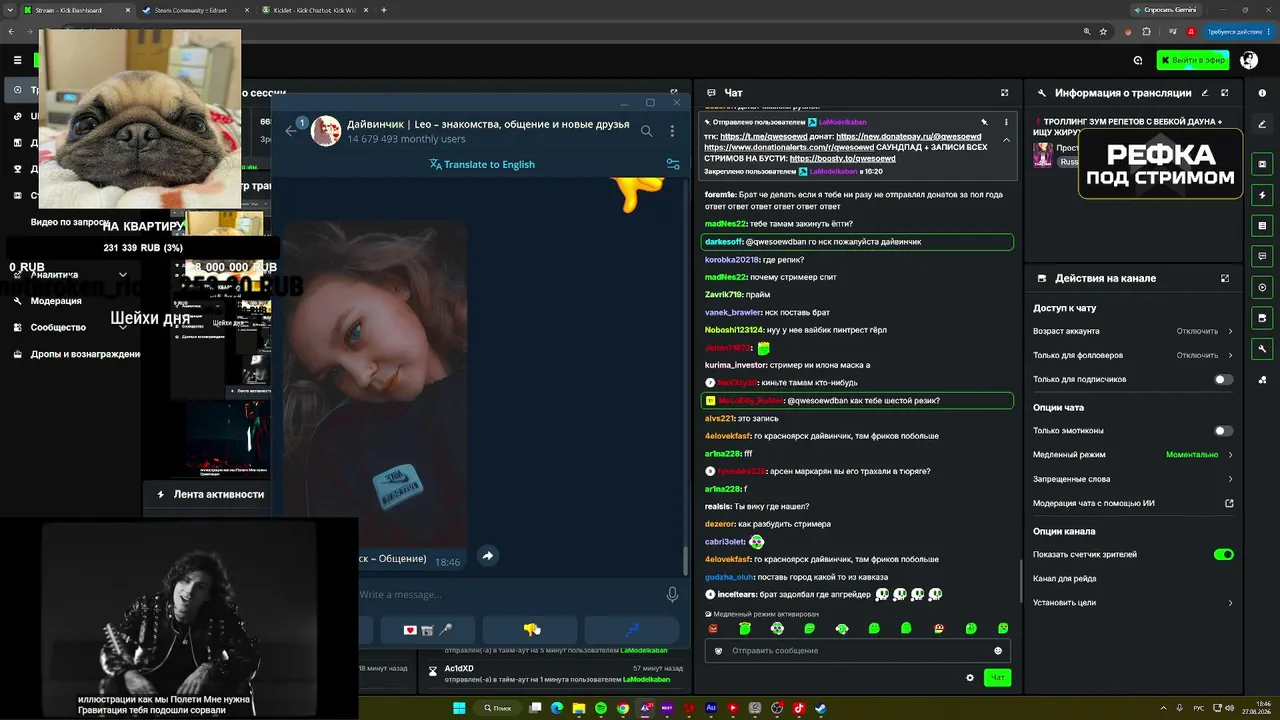Open the Kick search icon
This screenshot has height=720, width=1280.
point(1138,60)
